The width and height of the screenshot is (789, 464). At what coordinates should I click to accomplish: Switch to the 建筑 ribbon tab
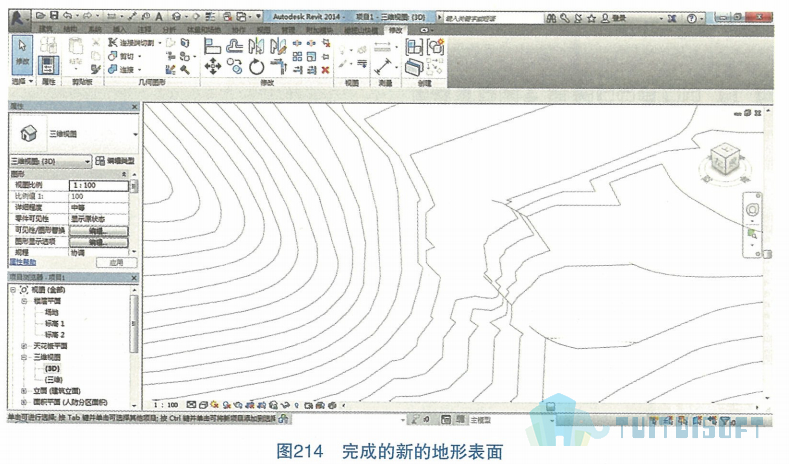click(x=46, y=30)
